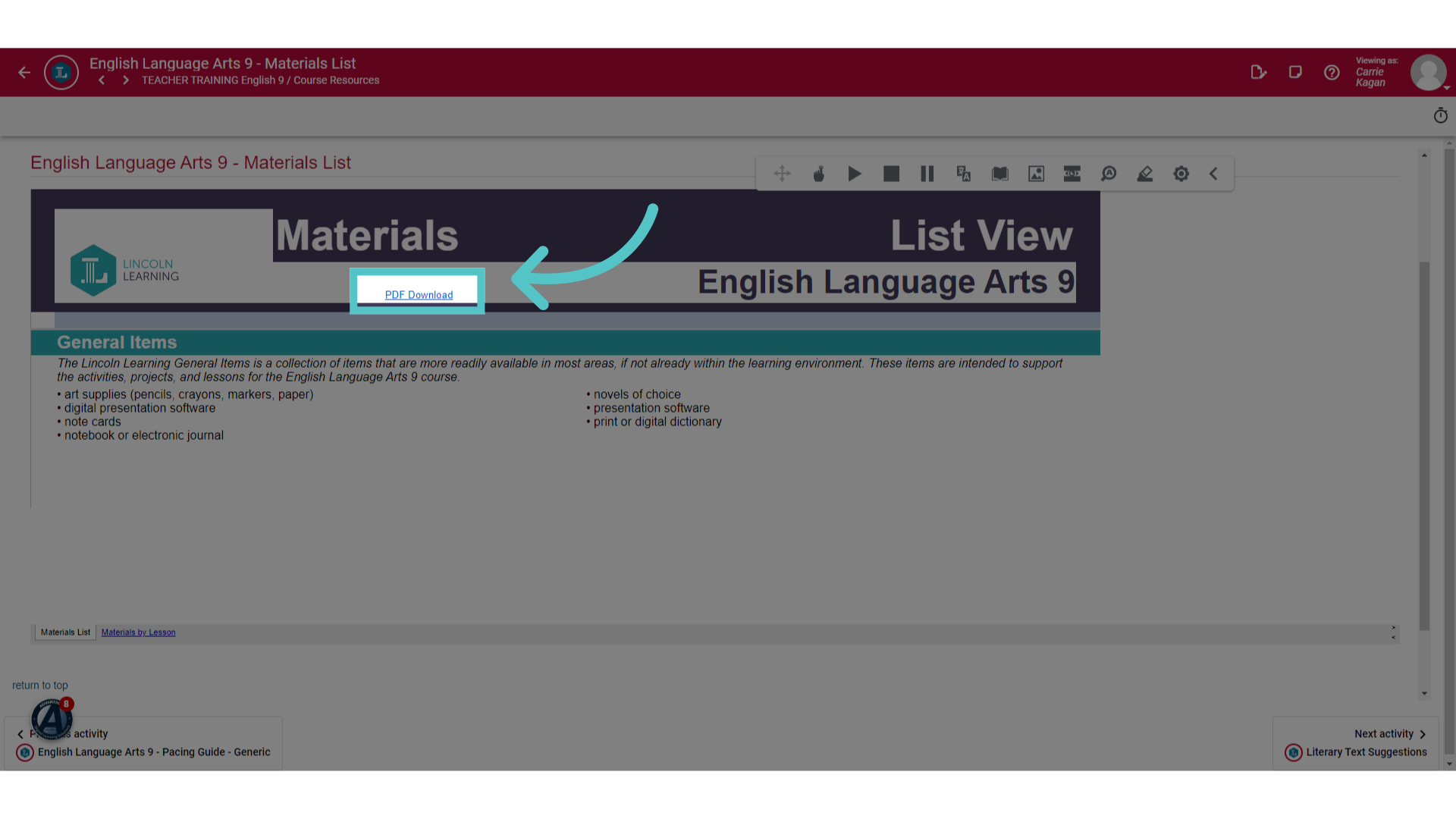Toggle the screen mask eye tool

coord(1072,174)
